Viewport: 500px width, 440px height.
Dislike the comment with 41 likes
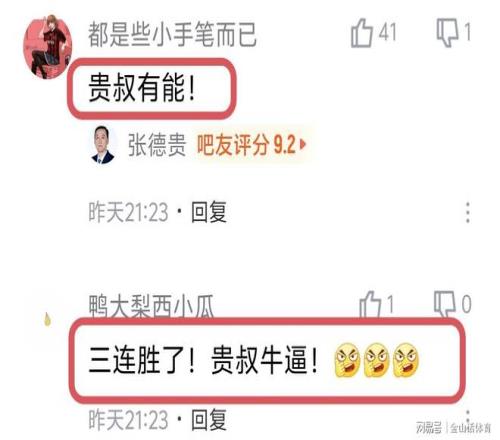(x=448, y=33)
